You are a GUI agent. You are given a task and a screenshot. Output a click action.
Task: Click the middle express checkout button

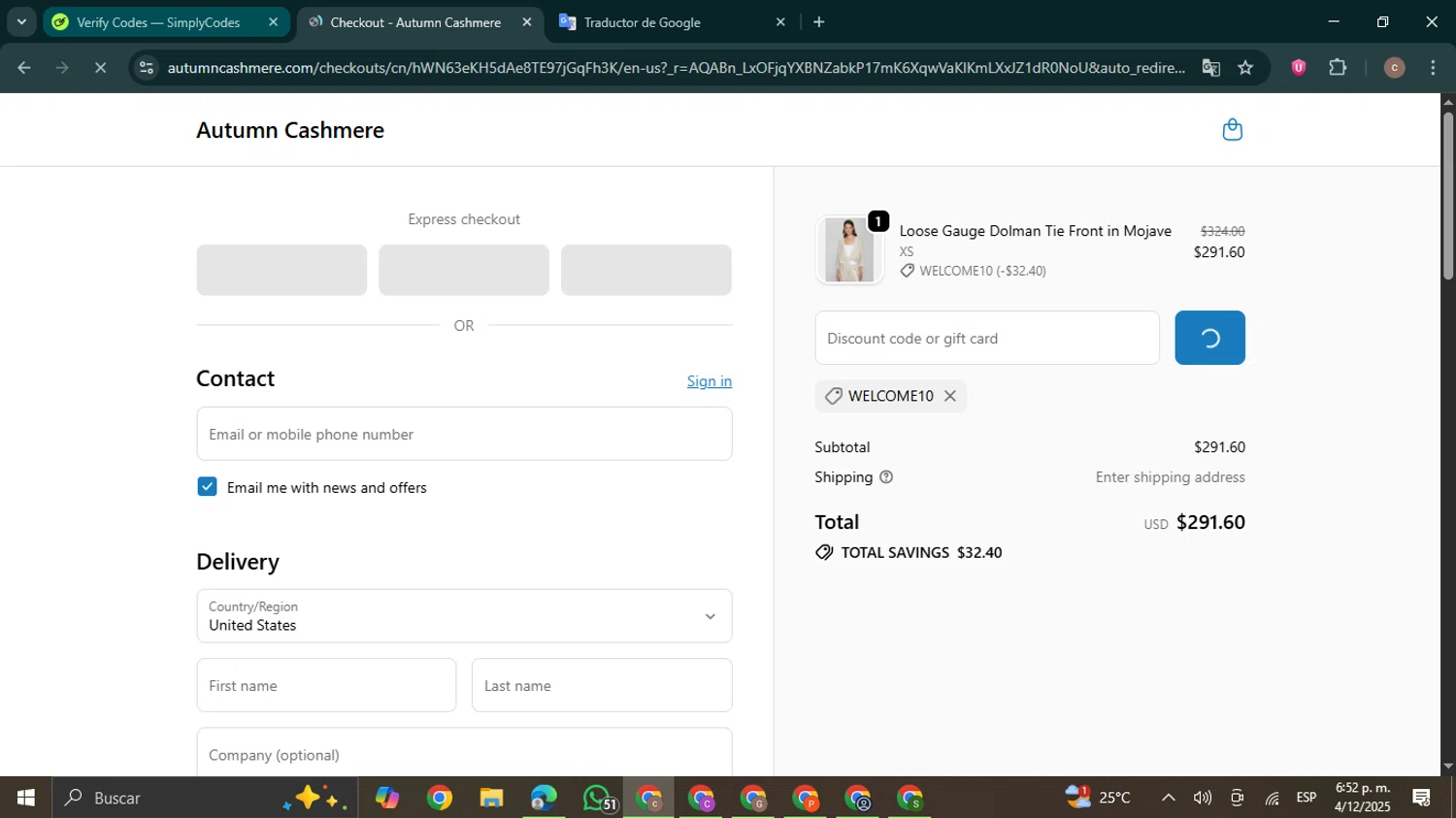pyautogui.click(x=464, y=270)
